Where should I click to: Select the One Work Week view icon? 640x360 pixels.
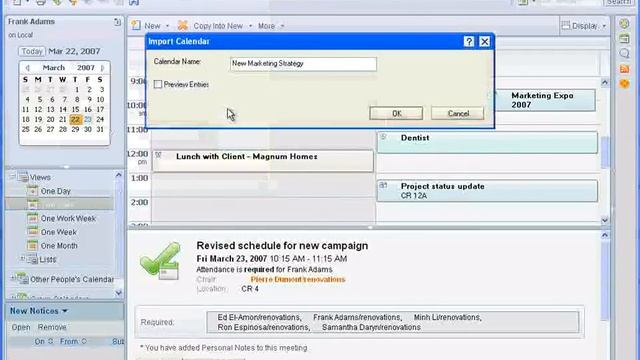[x=32, y=218]
